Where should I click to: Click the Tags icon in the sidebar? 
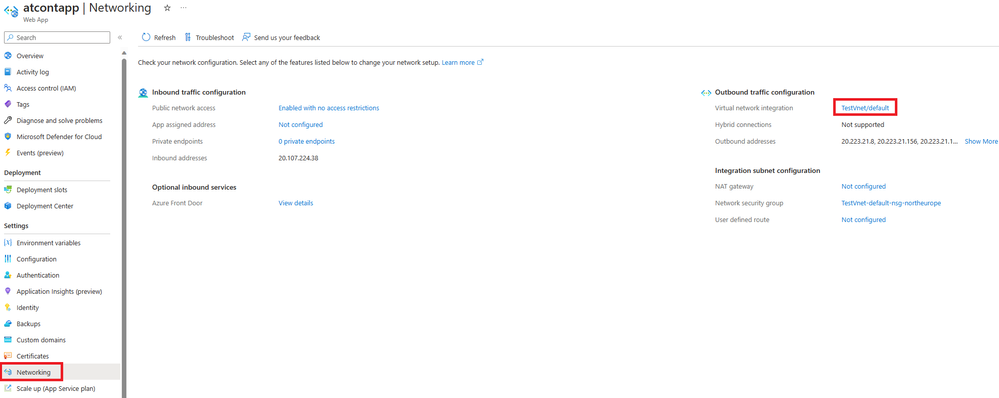pyautogui.click(x=8, y=104)
